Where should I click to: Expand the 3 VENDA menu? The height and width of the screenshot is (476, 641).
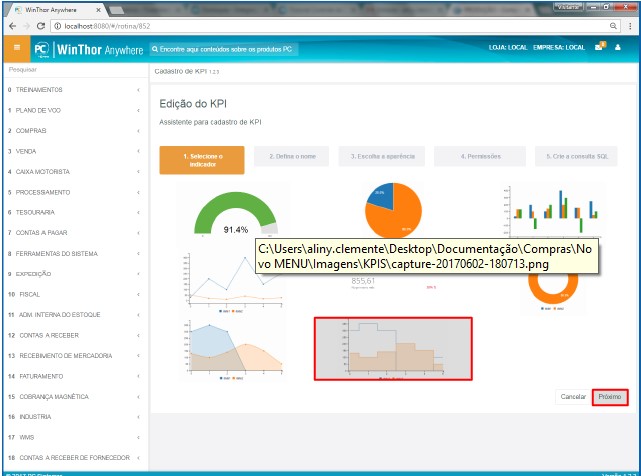point(75,151)
